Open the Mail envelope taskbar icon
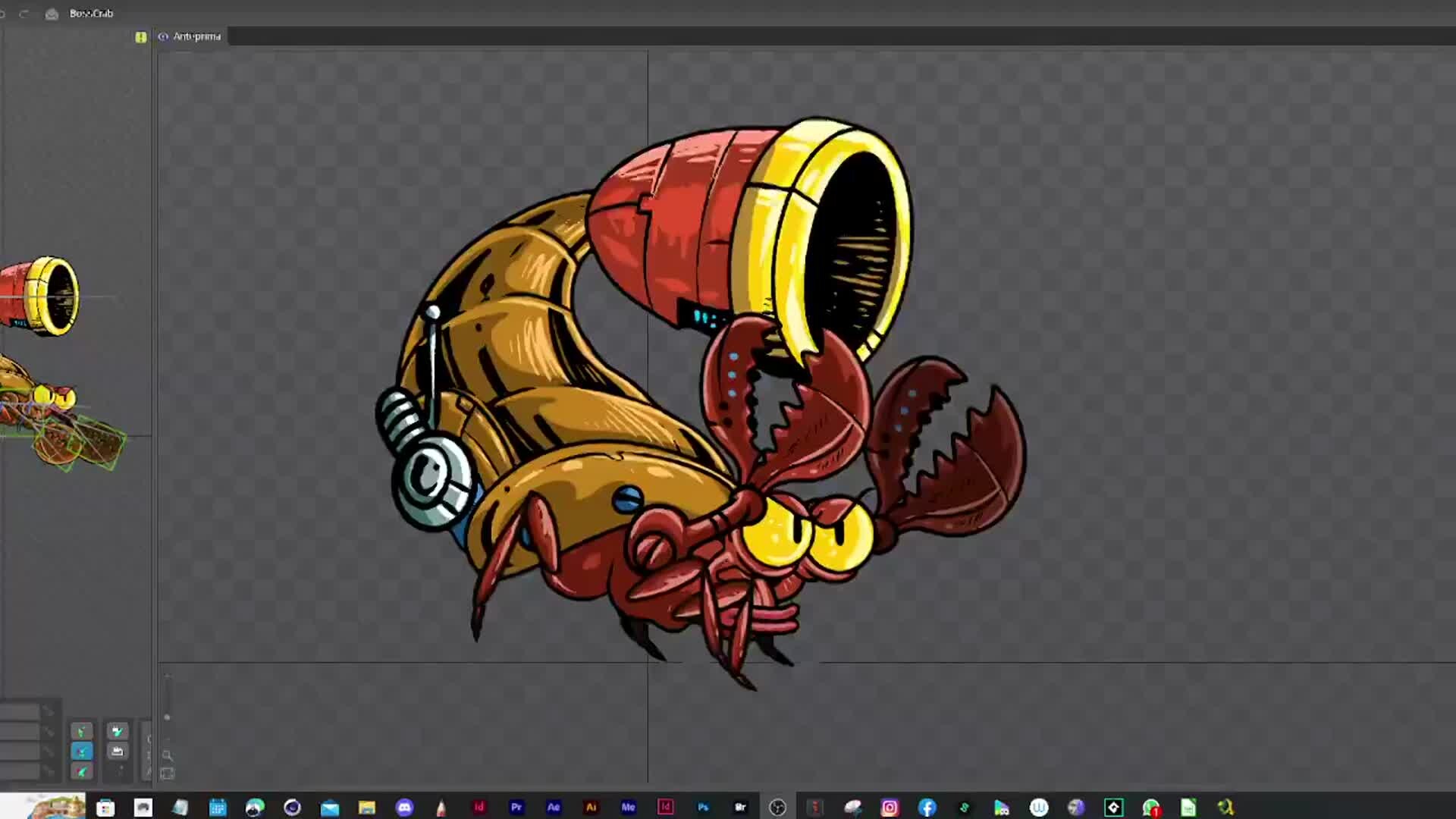The height and width of the screenshot is (819, 1456). point(330,808)
